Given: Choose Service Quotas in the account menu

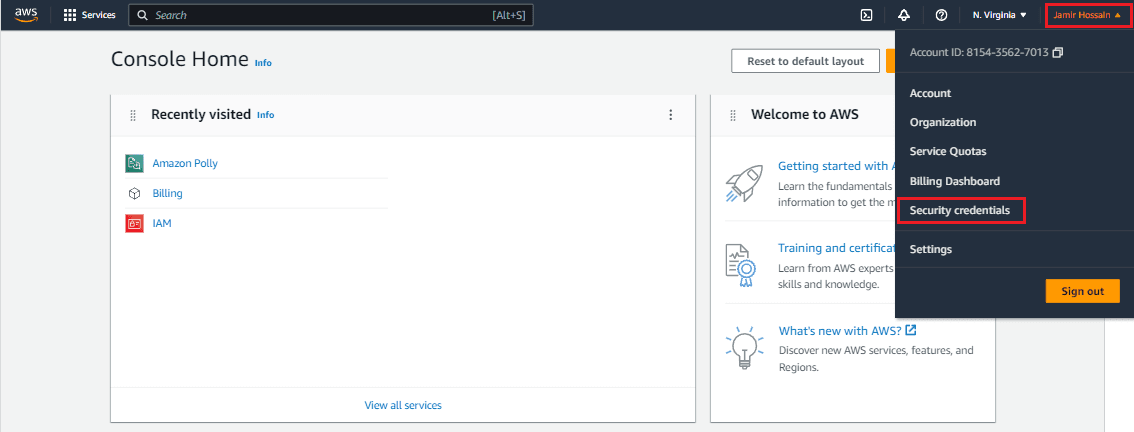Looking at the screenshot, I should 948,152.
